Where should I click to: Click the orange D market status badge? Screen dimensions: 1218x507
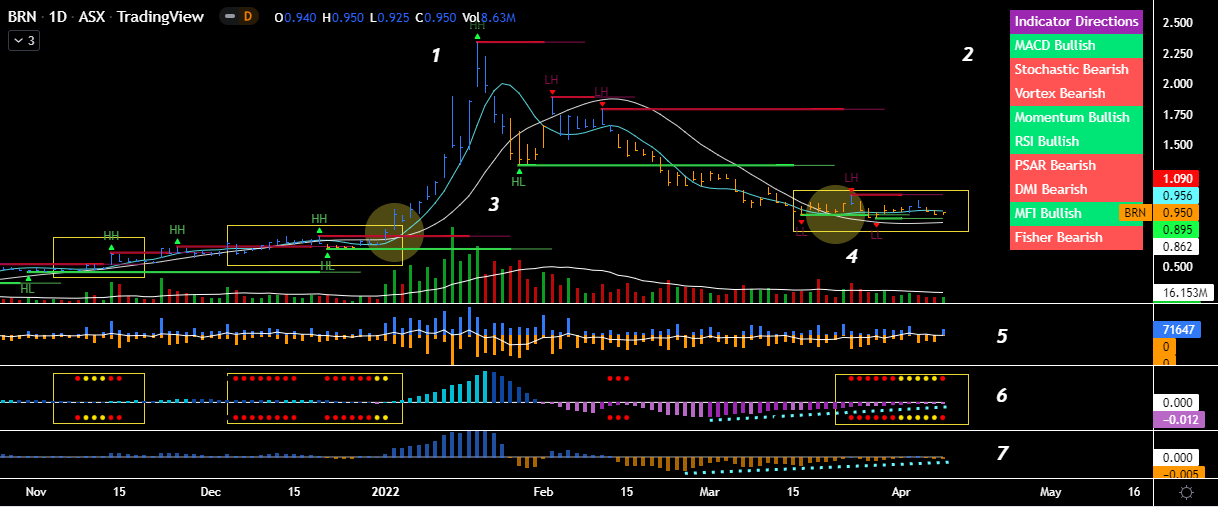point(249,17)
